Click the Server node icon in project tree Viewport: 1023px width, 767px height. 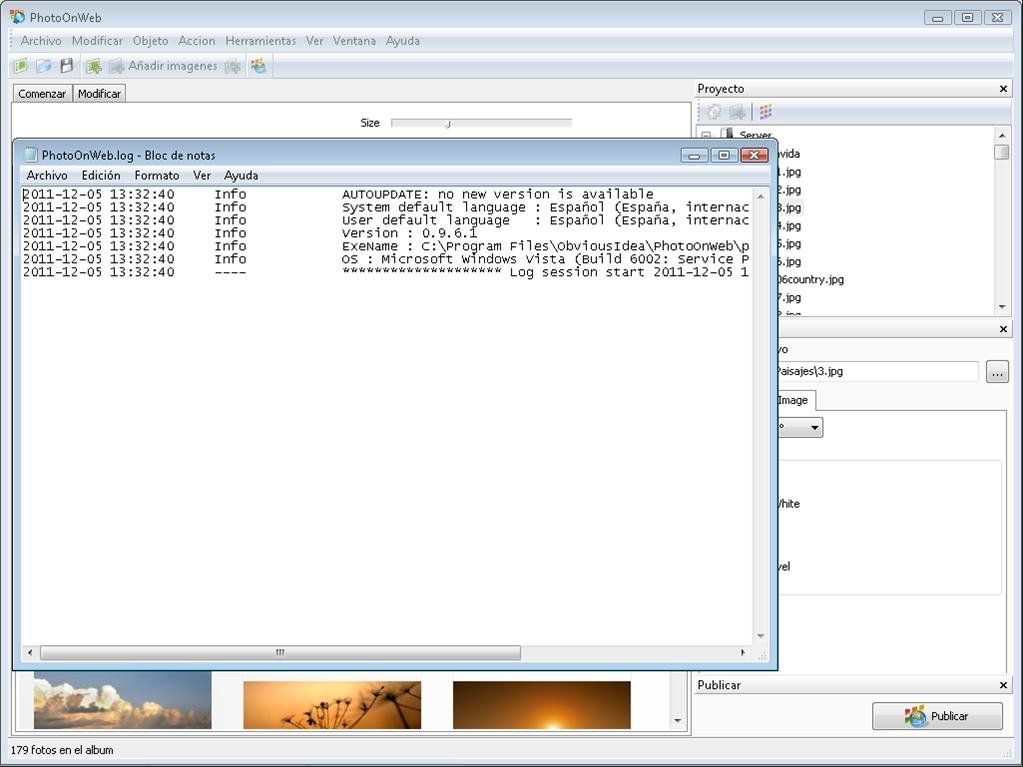[727, 134]
